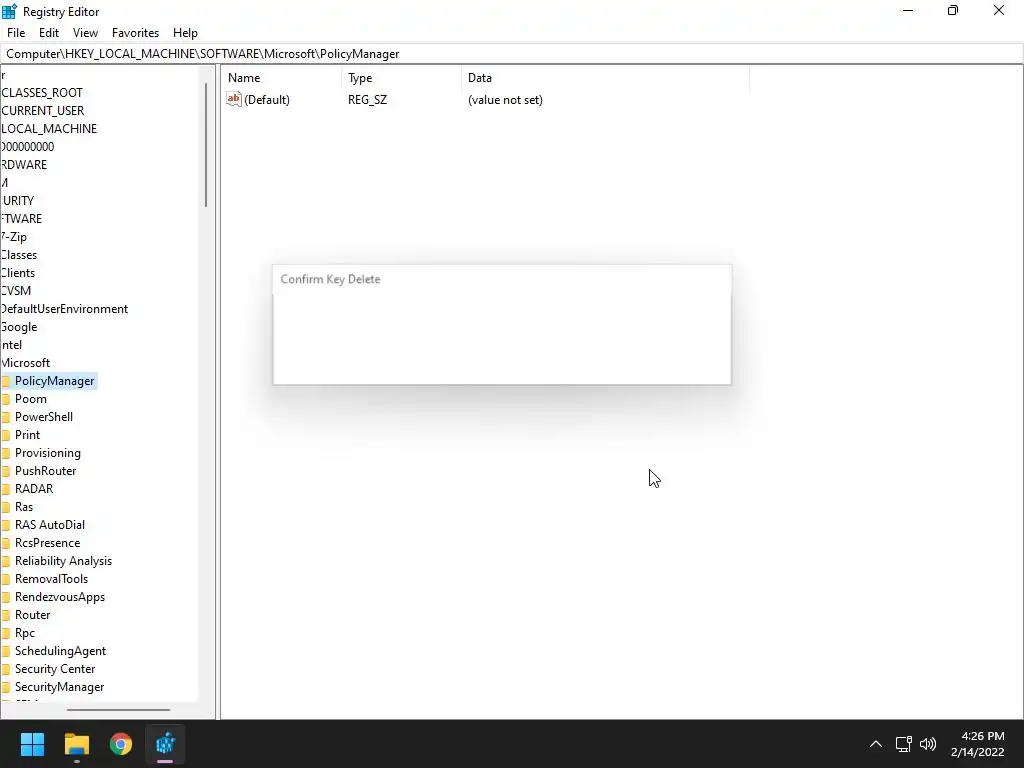The image size is (1024, 768).
Task: Open the volume tray icon
Action: [x=927, y=744]
